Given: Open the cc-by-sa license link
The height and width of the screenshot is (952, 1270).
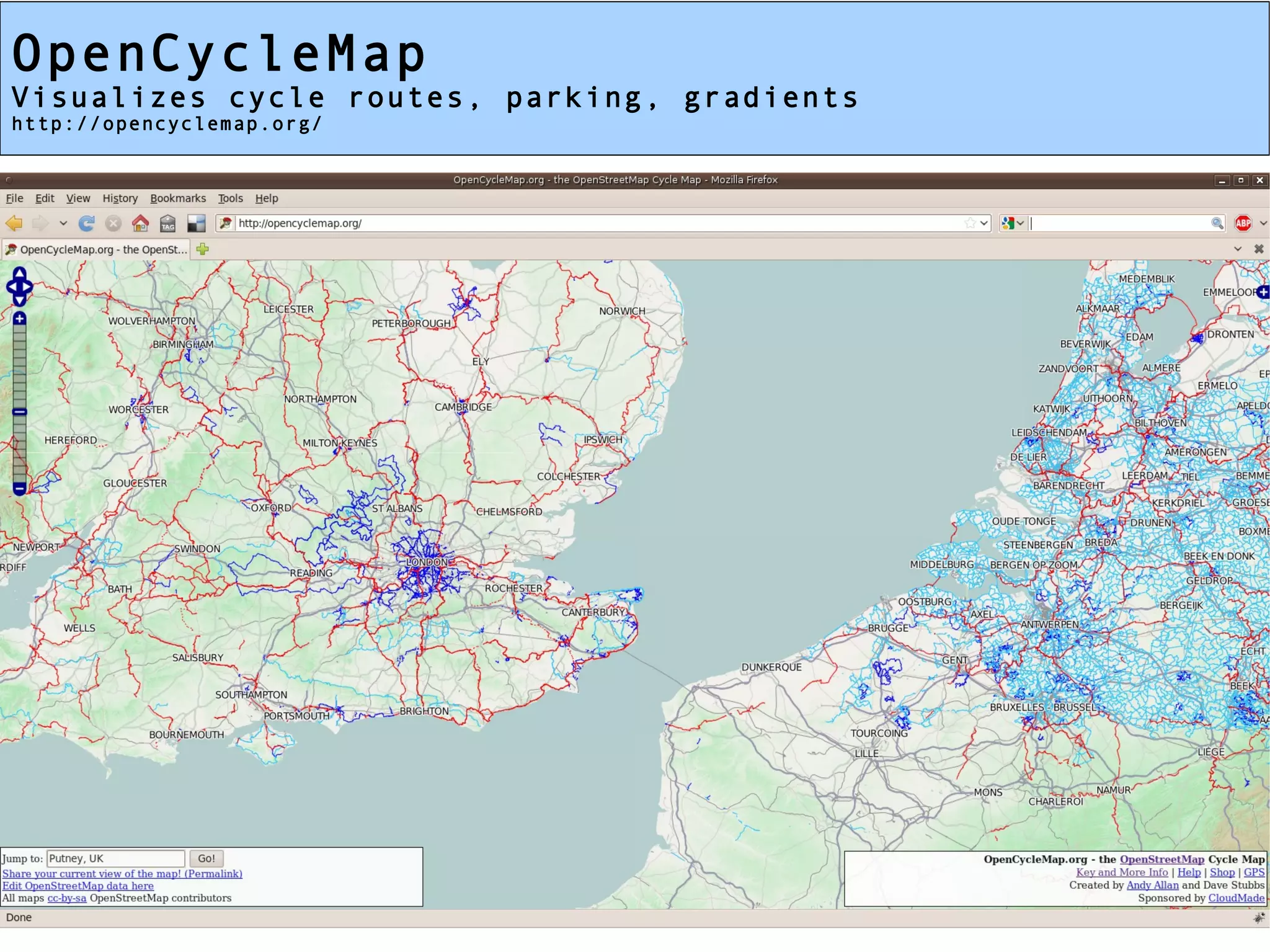Looking at the screenshot, I should (67, 898).
